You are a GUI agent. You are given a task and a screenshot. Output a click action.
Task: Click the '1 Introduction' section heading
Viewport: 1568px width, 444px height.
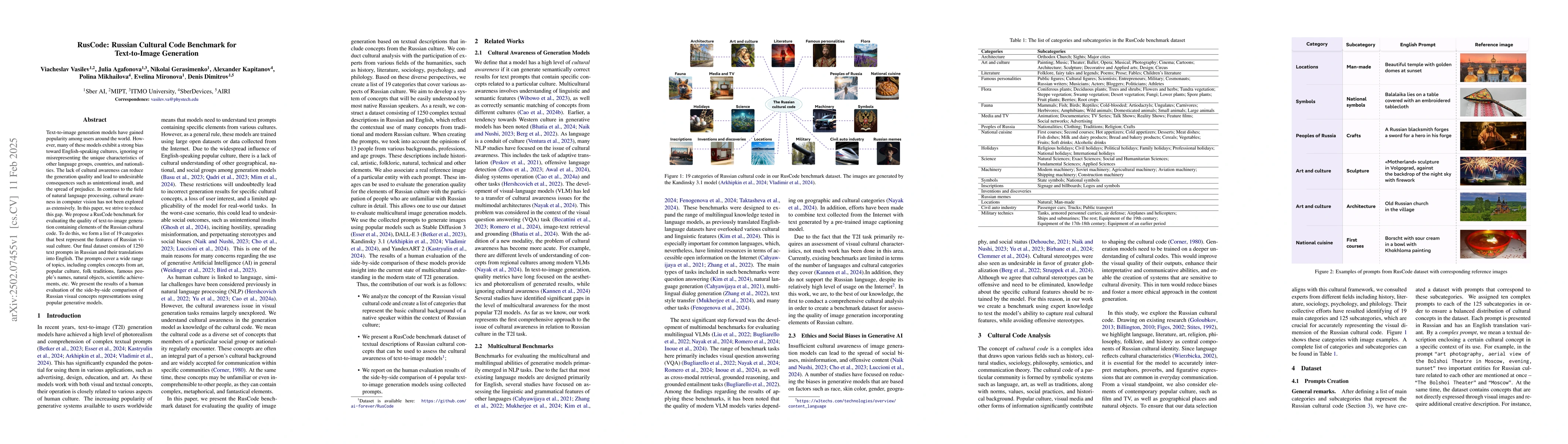(x=59, y=316)
